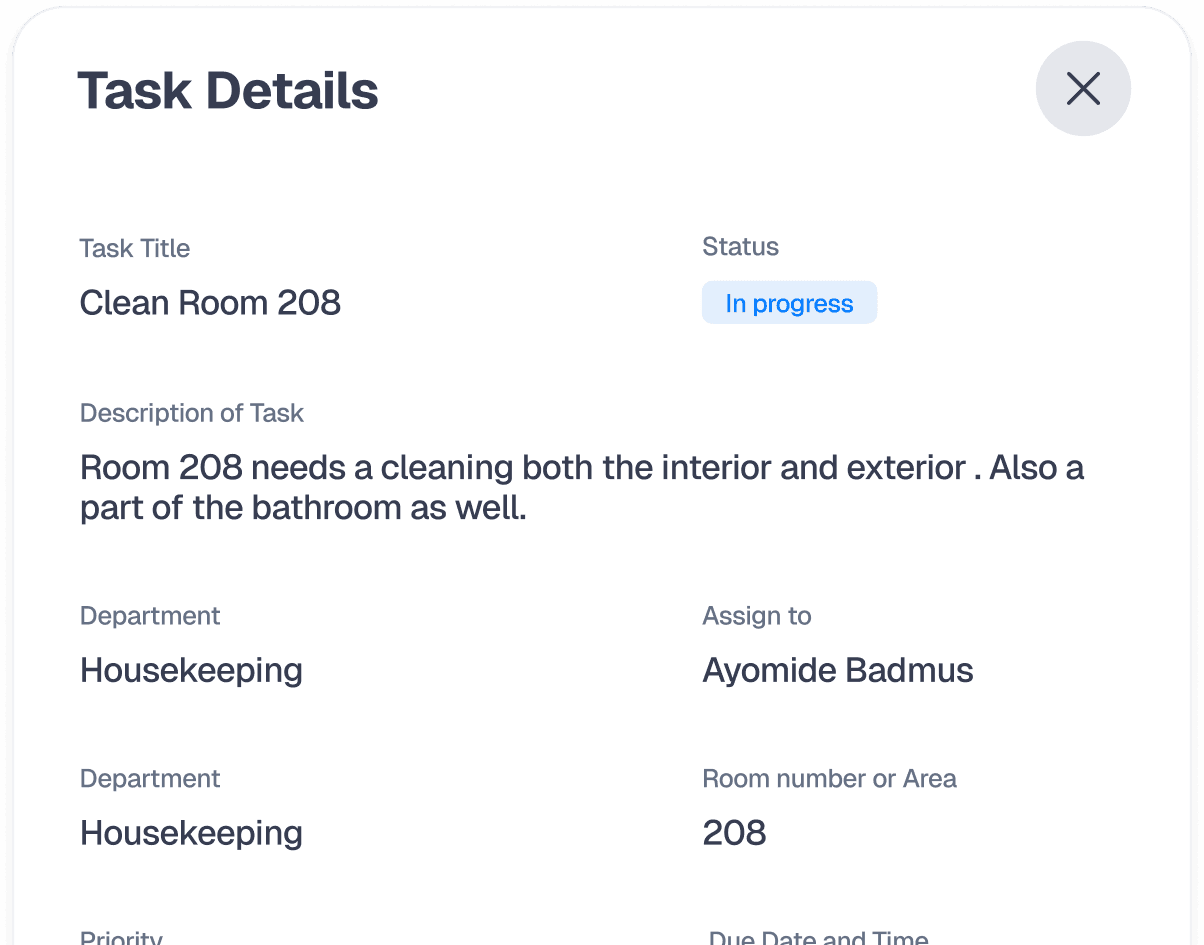Click the Clean Room 208 task title
This screenshot has width=1204, height=945.
point(210,302)
